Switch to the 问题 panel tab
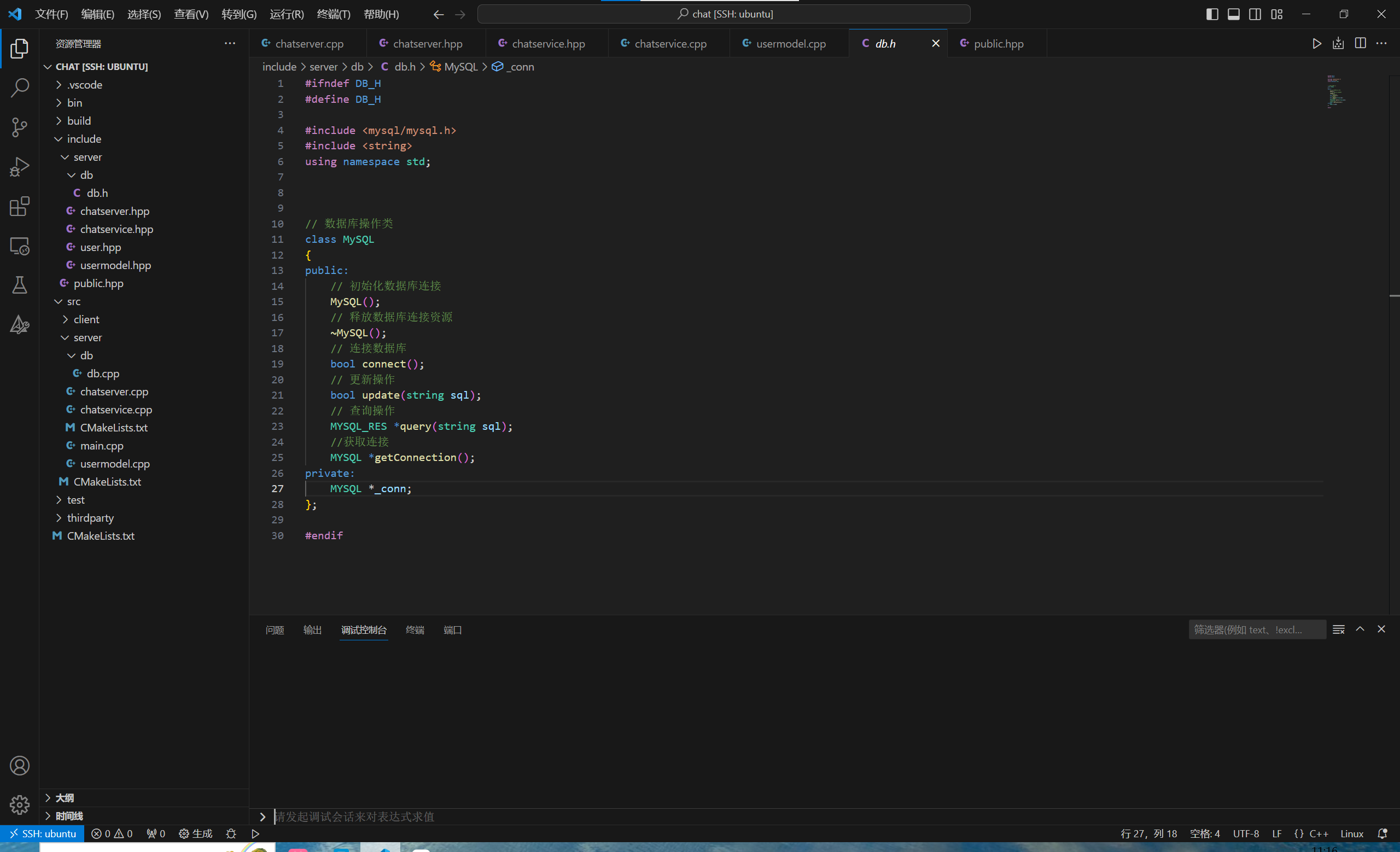 (275, 629)
